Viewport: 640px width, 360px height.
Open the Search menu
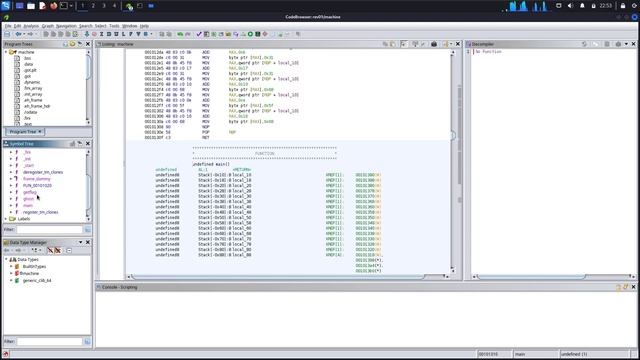(86, 26)
